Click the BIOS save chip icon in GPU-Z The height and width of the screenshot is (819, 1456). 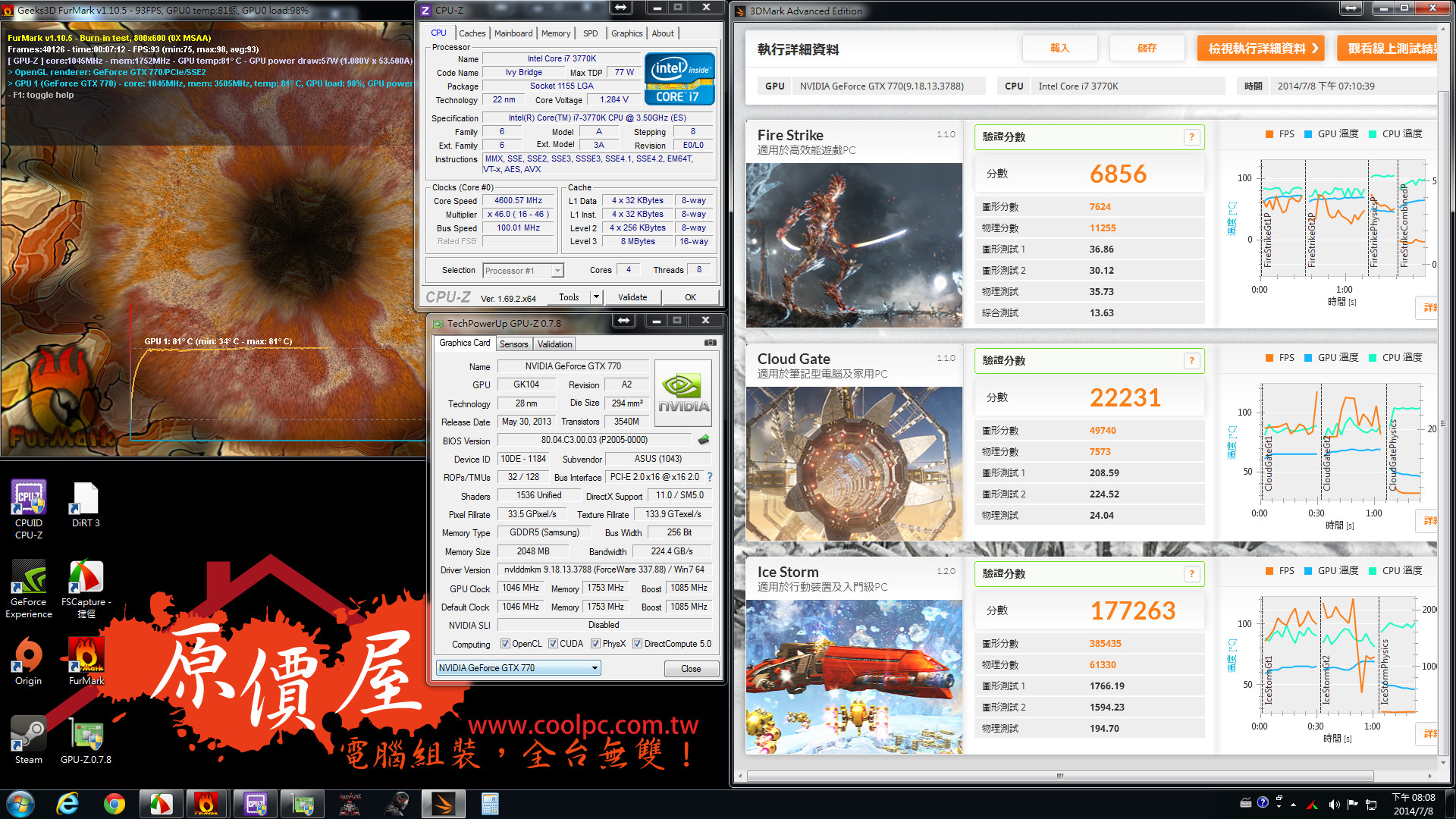[x=704, y=440]
